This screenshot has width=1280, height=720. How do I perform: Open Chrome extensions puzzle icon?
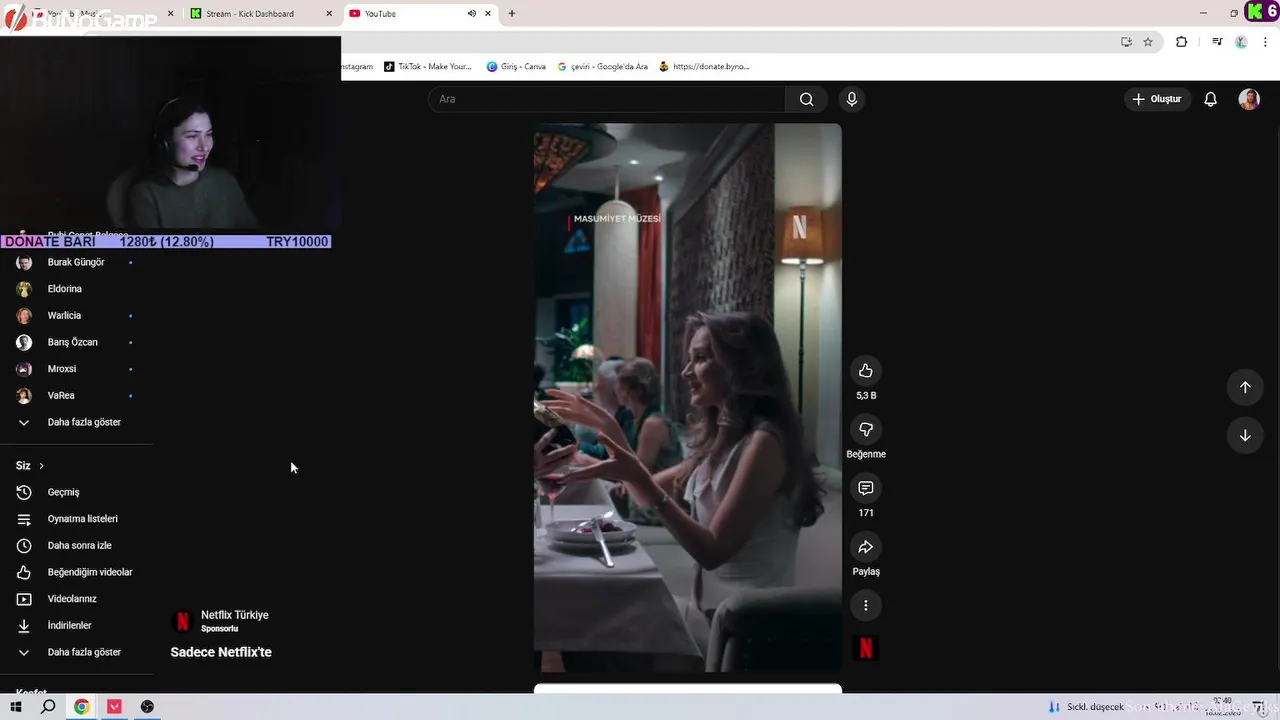1181,42
